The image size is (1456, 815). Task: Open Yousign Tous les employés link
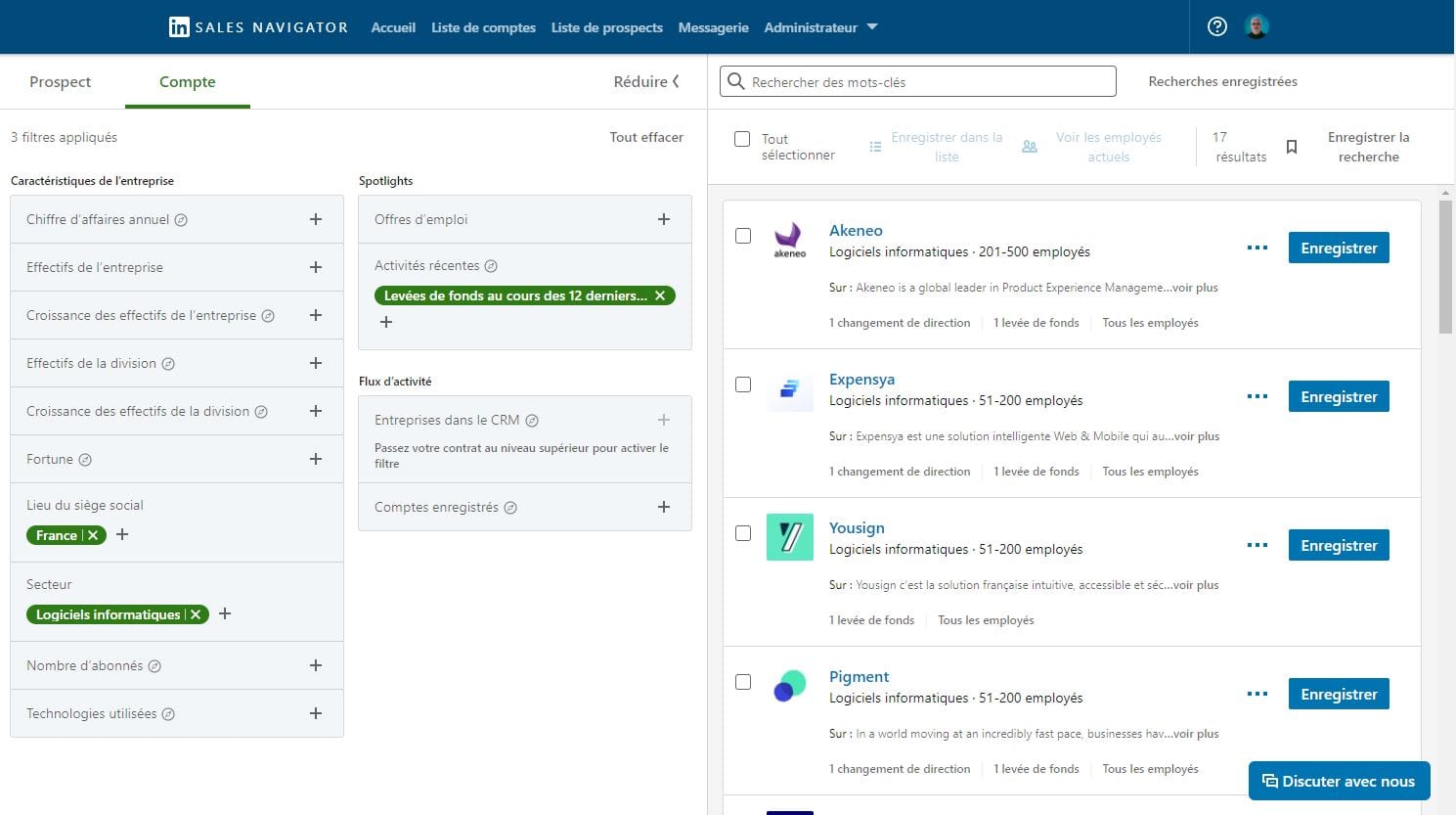click(x=986, y=620)
